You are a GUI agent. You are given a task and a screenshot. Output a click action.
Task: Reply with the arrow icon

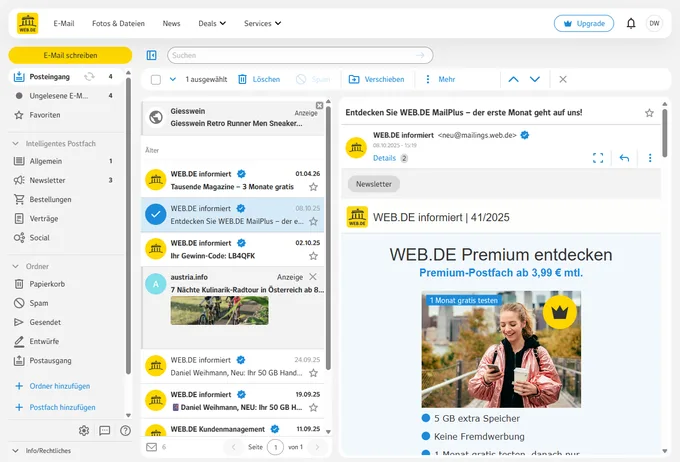[624, 158]
